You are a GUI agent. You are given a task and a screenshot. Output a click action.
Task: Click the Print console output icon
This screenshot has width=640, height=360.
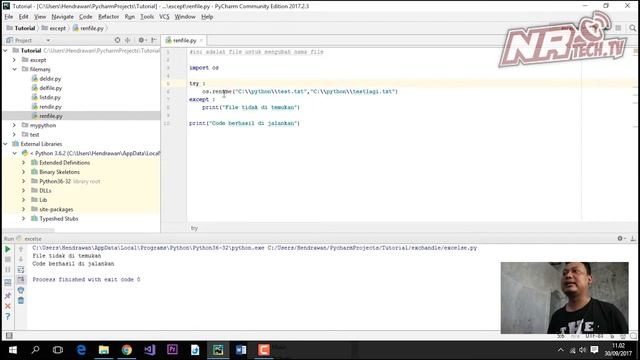(21, 290)
